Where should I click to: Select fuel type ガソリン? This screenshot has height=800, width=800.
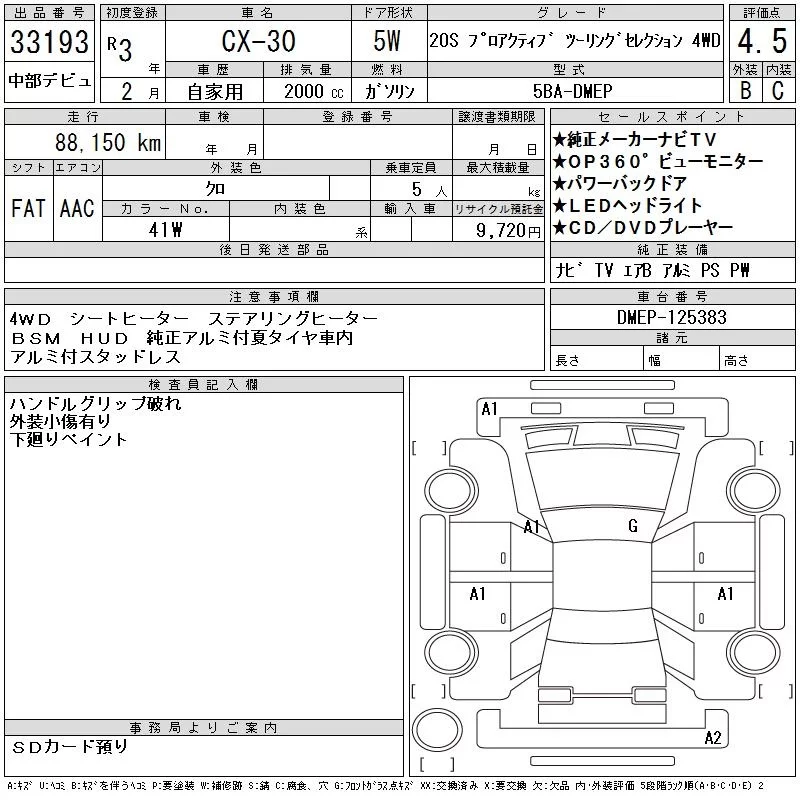point(389,92)
